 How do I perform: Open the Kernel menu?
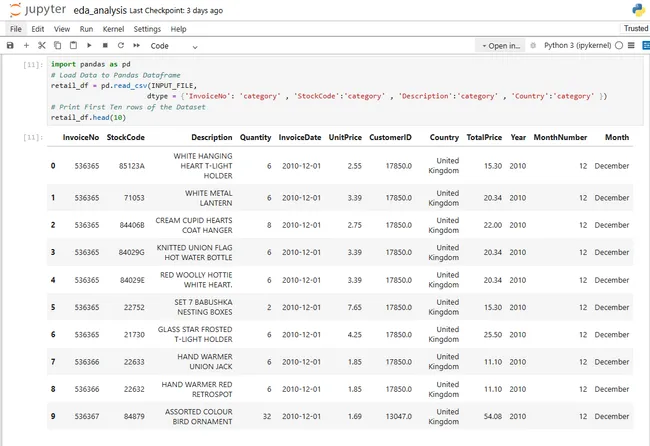click(x=113, y=29)
